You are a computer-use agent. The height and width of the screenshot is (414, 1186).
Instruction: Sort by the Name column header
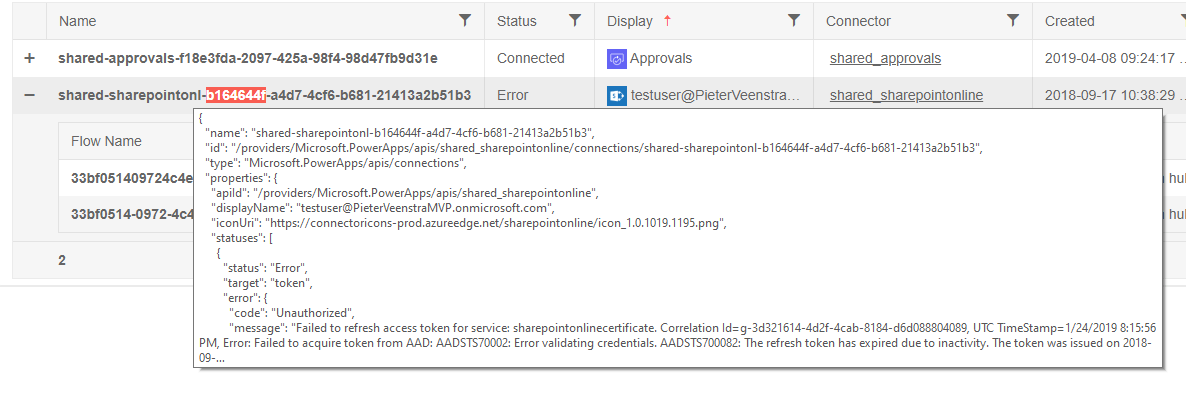point(77,21)
